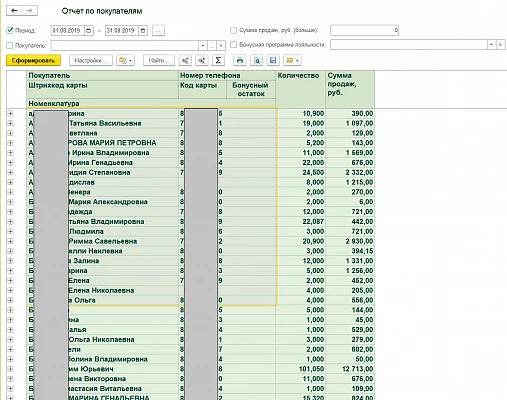Toggle the Период checkbox
The width and height of the screenshot is (507, 400).
pyautogui.click(x=10, y=30)
